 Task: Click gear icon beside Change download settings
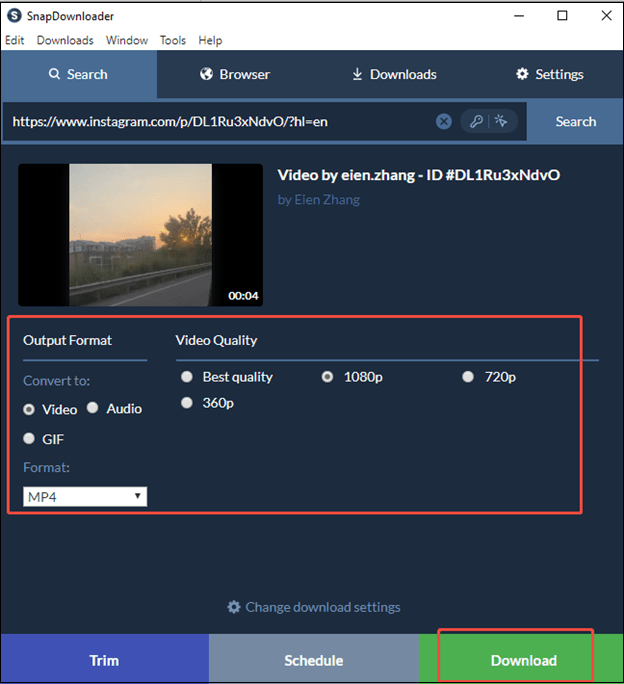[234, 607]
